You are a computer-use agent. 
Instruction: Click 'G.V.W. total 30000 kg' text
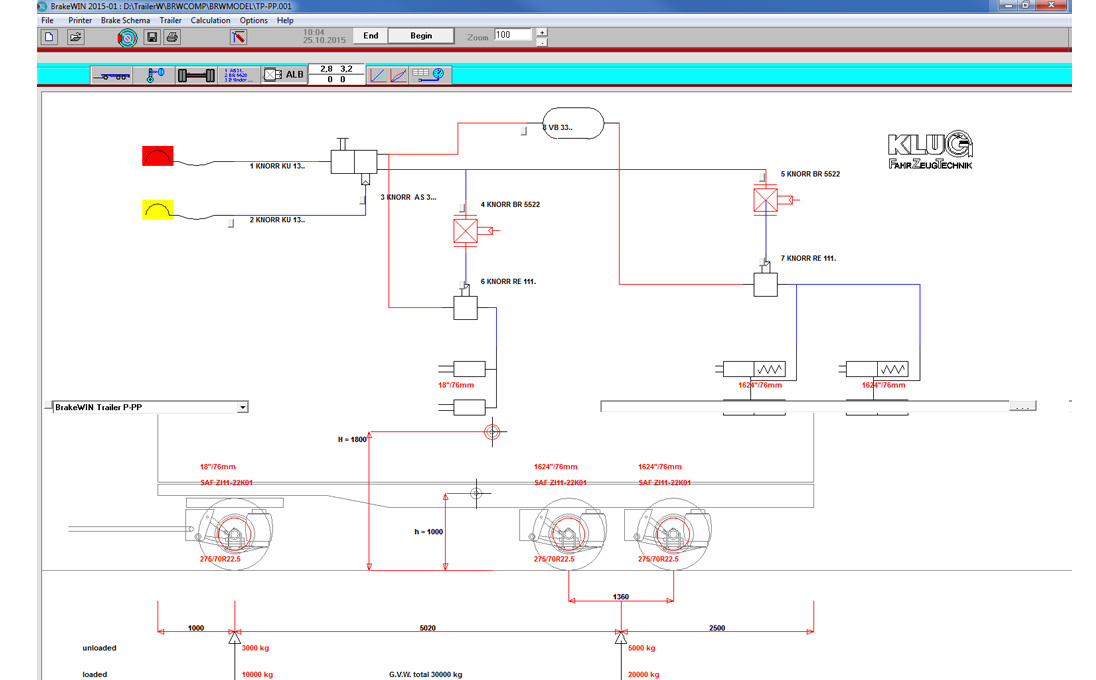point(426,674)
